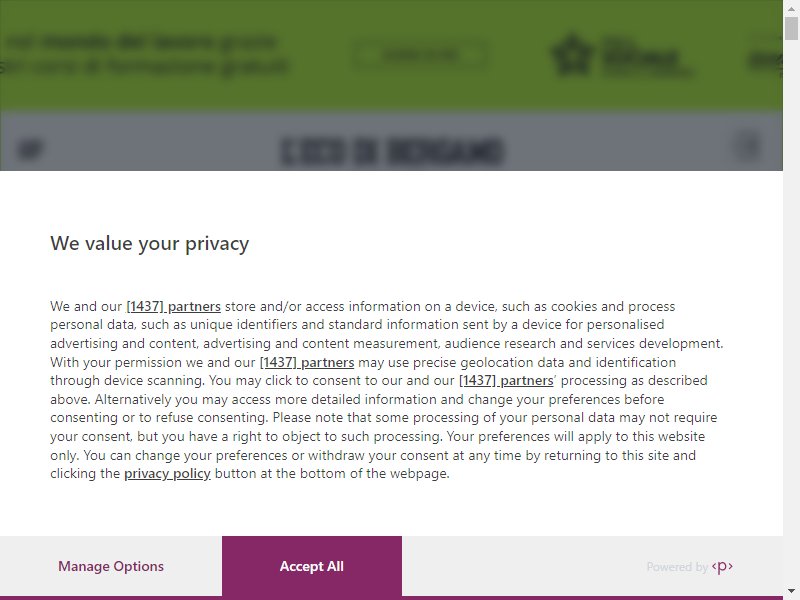Click the blurred banner text about free courses

point(144,55)
